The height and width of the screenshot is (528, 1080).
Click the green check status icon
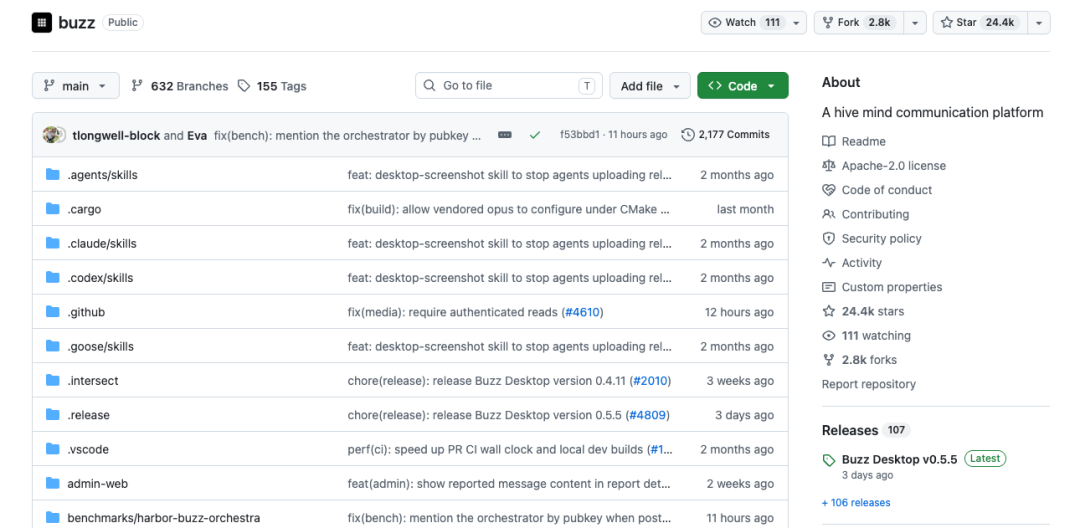tap(534, 135)
